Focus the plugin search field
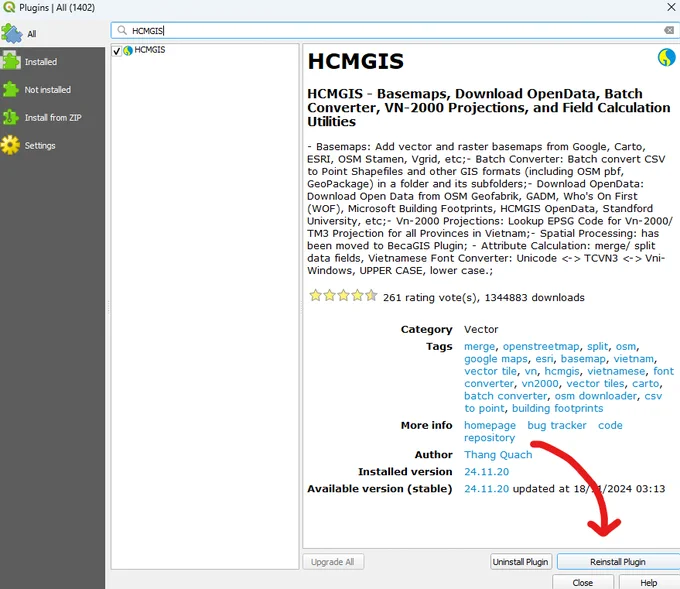This screenshot has width=680, height=589. point(395,30)
